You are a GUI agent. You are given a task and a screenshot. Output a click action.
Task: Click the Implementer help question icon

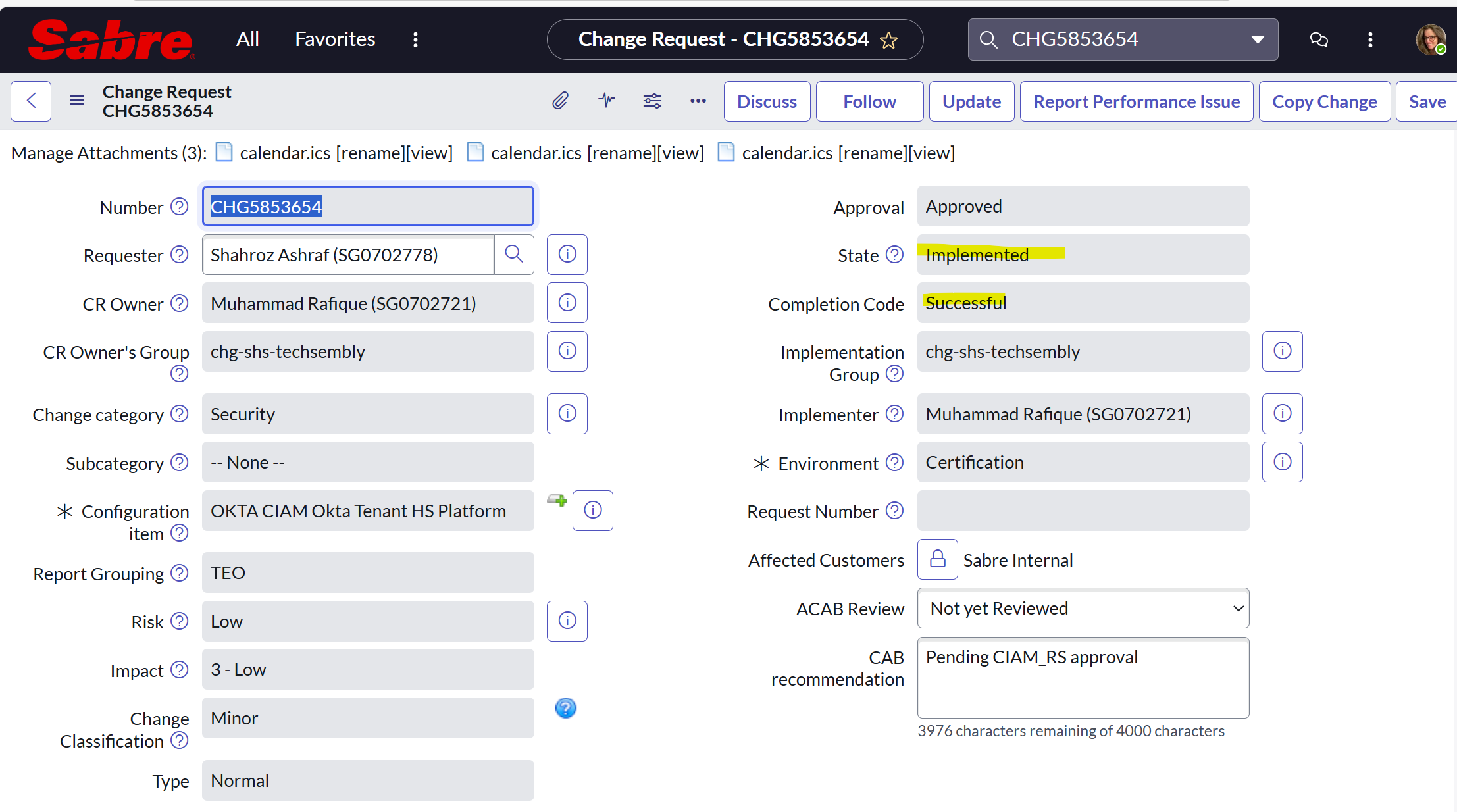[x=894, y=413]
